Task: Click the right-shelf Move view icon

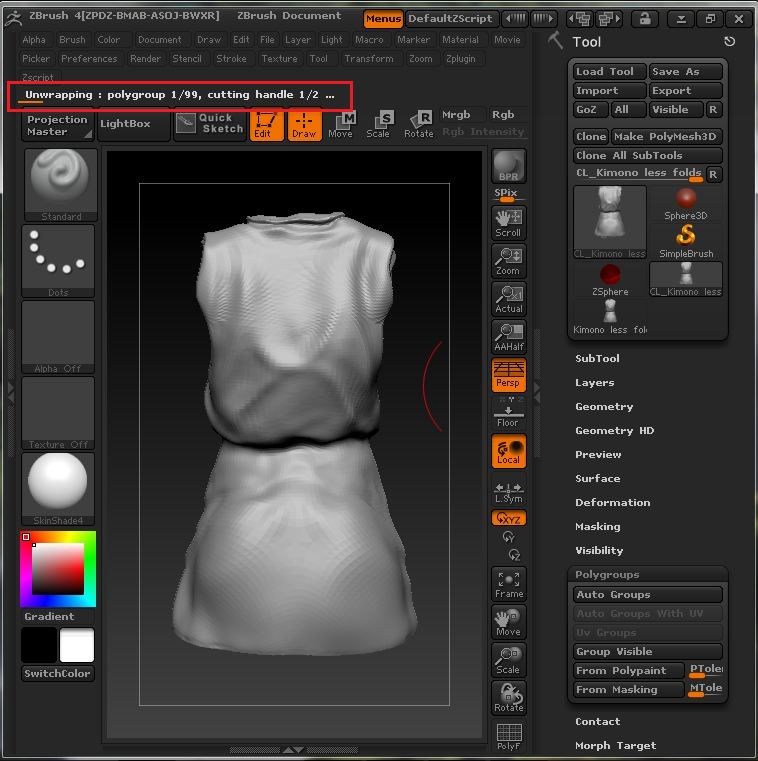Action: (509, 622)
